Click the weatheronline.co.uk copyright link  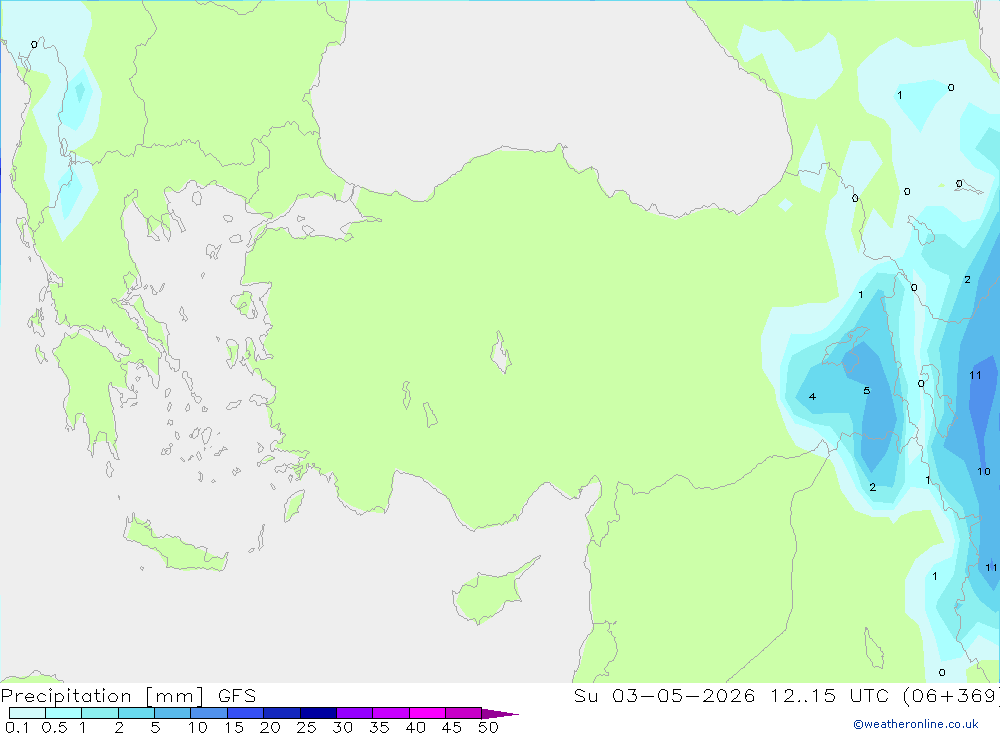click(916, 724)
